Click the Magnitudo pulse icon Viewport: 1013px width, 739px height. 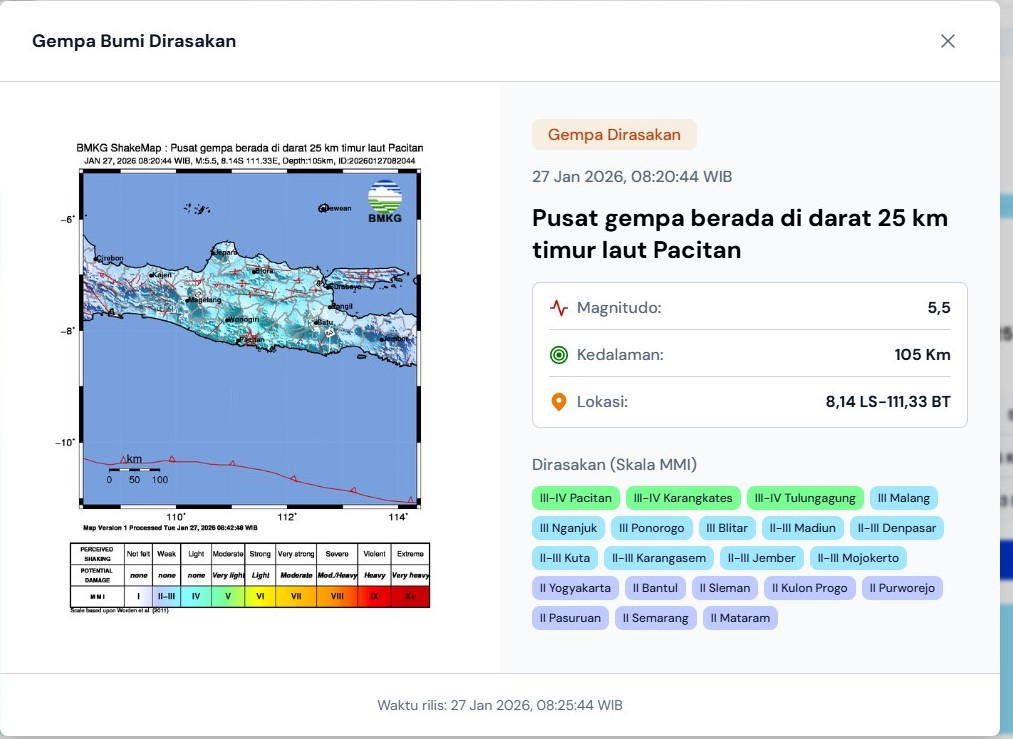click(x=559, y=308)
